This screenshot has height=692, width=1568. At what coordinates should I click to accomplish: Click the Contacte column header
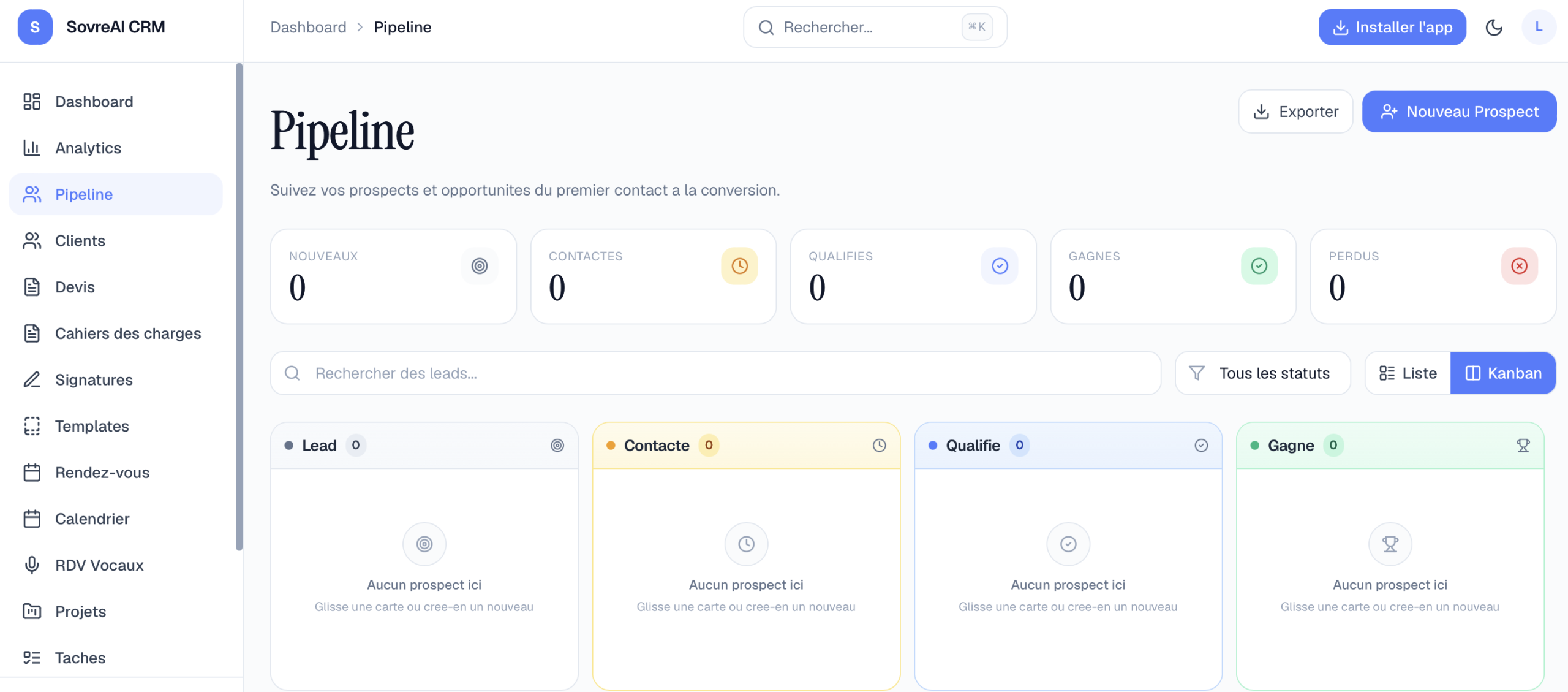746,446
